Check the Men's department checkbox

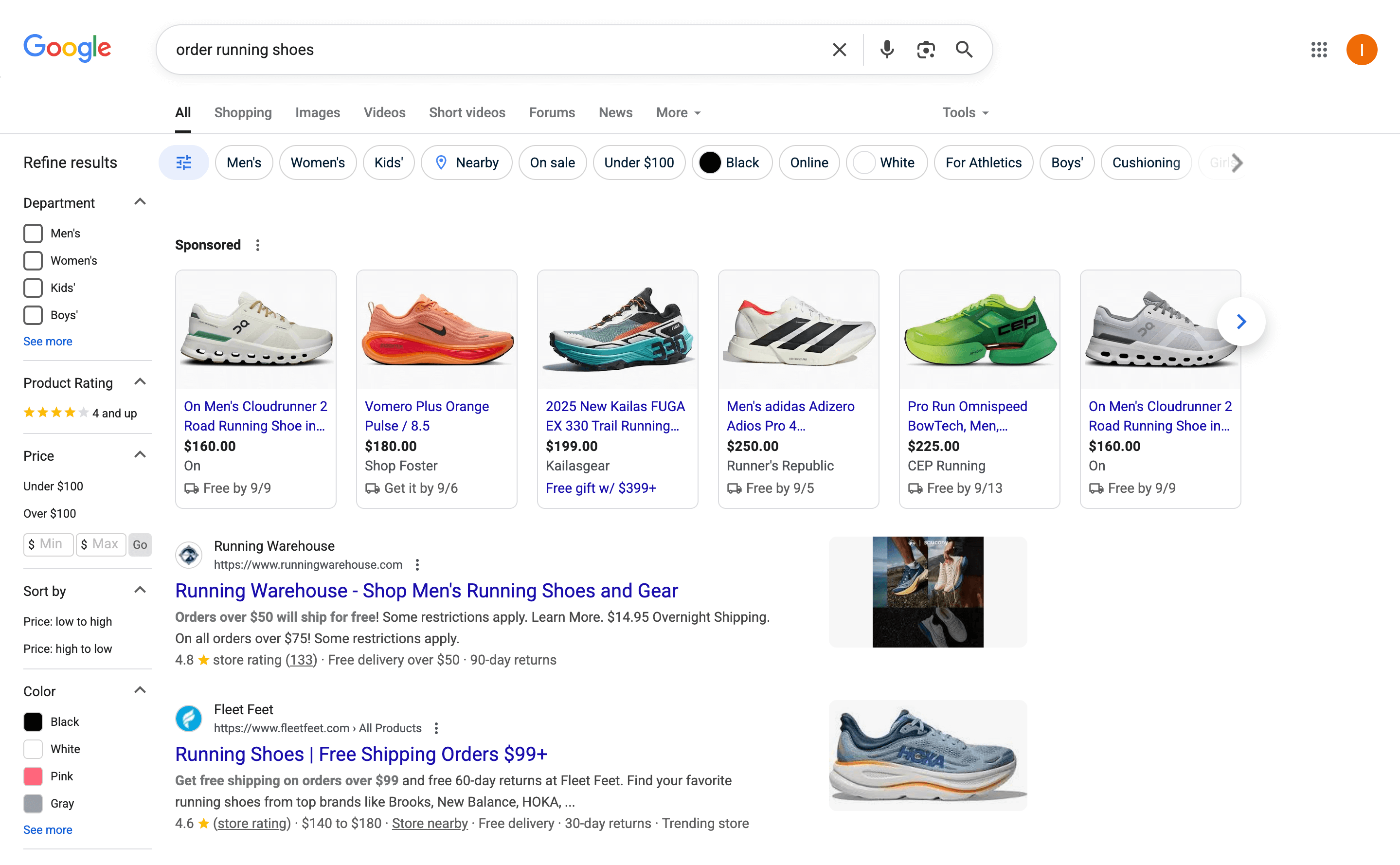(x=33, y=234)
